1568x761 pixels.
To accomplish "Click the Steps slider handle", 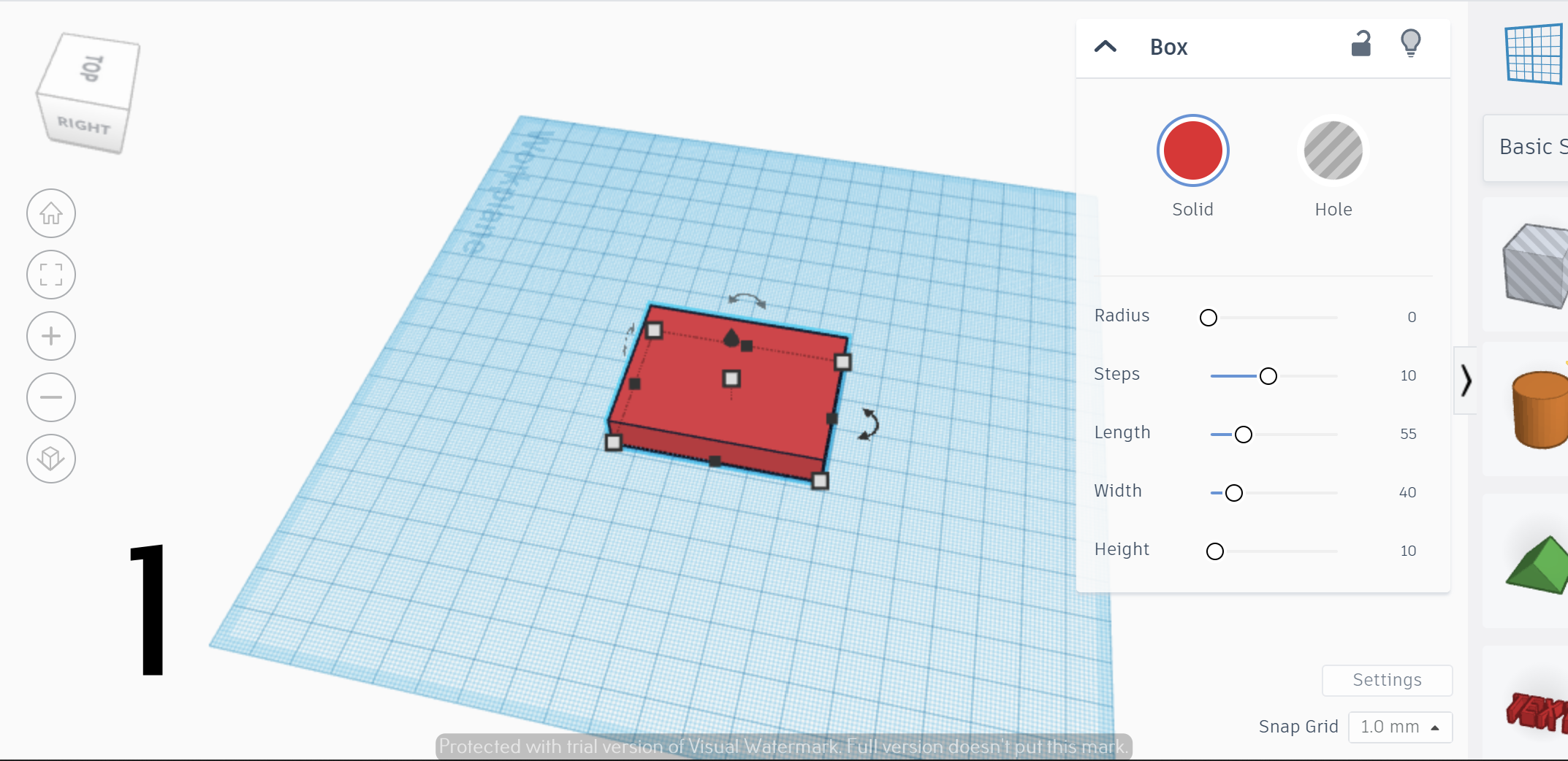I will (1268, 376).
